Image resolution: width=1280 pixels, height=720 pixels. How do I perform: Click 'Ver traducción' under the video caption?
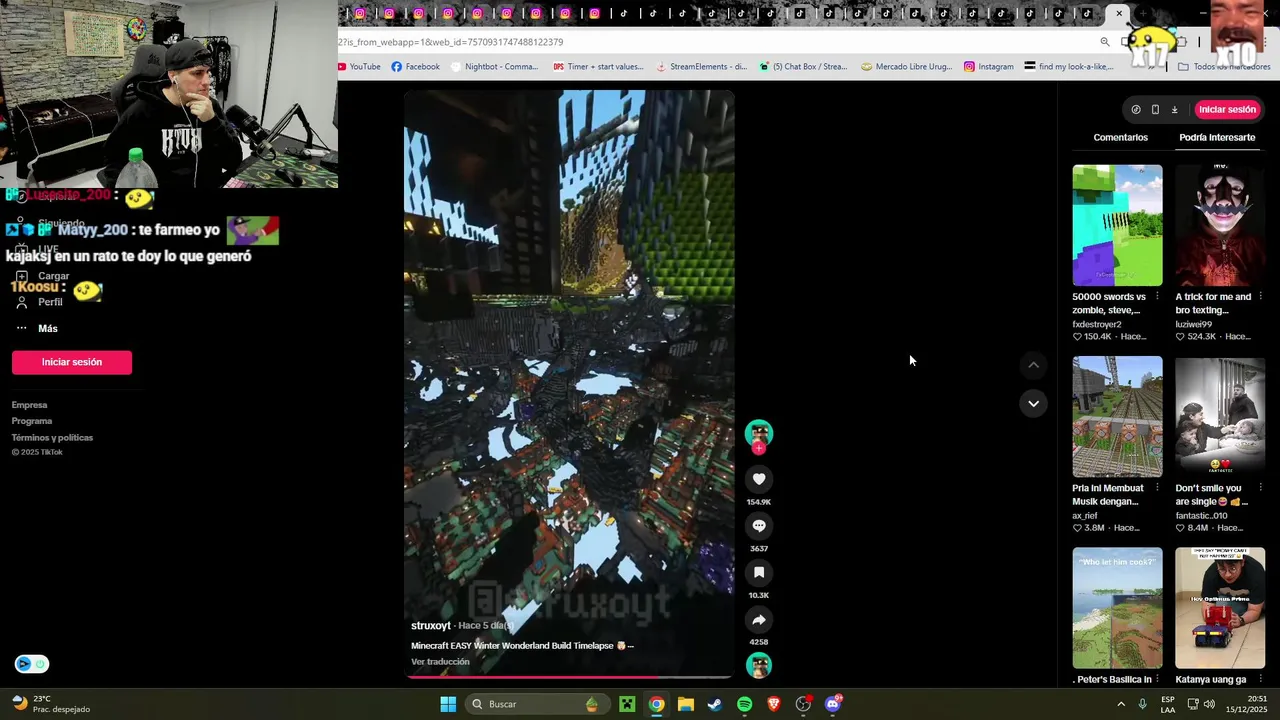pyautogui.click(x=440, y=662)
